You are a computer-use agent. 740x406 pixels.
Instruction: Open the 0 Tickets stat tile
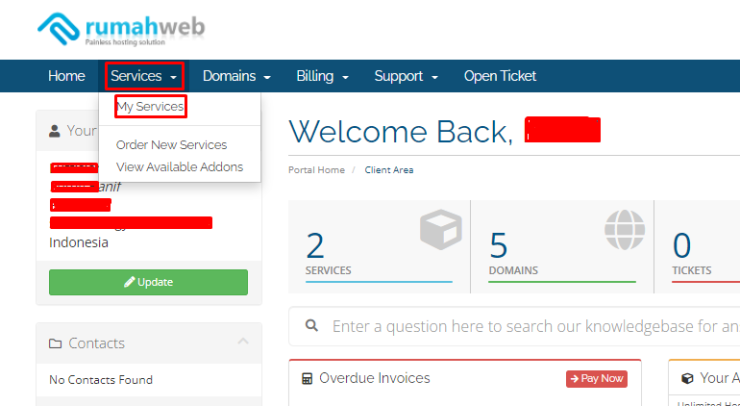pyautogui.click(x=697, y=246)
